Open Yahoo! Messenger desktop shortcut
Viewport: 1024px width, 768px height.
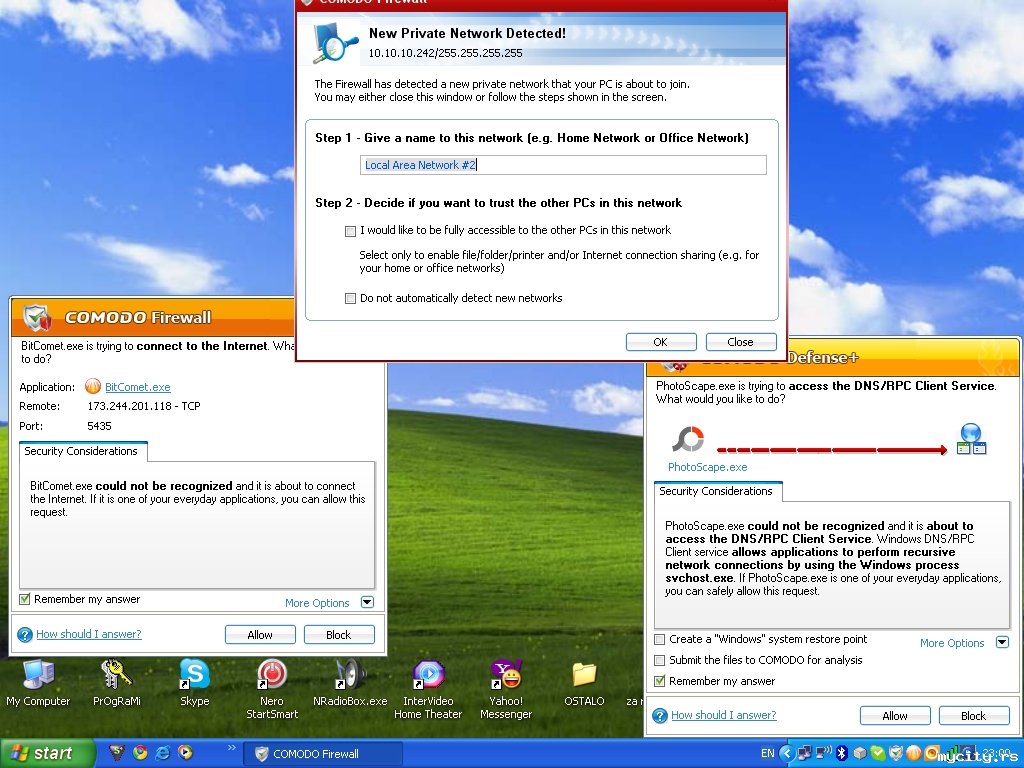(x=506, y=689)
